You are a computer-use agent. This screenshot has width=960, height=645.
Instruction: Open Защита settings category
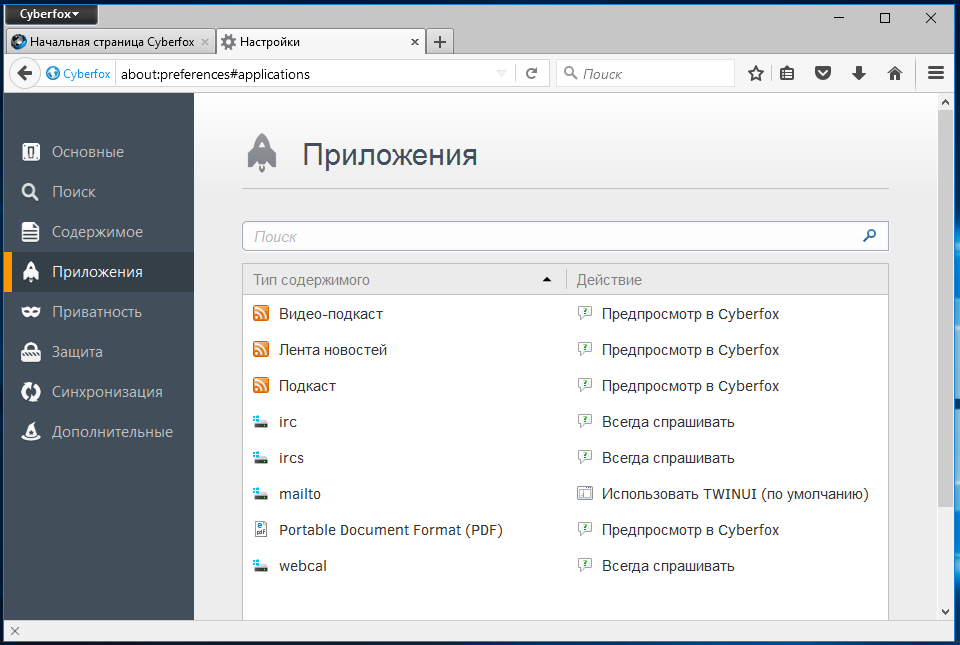click(99, 352)
